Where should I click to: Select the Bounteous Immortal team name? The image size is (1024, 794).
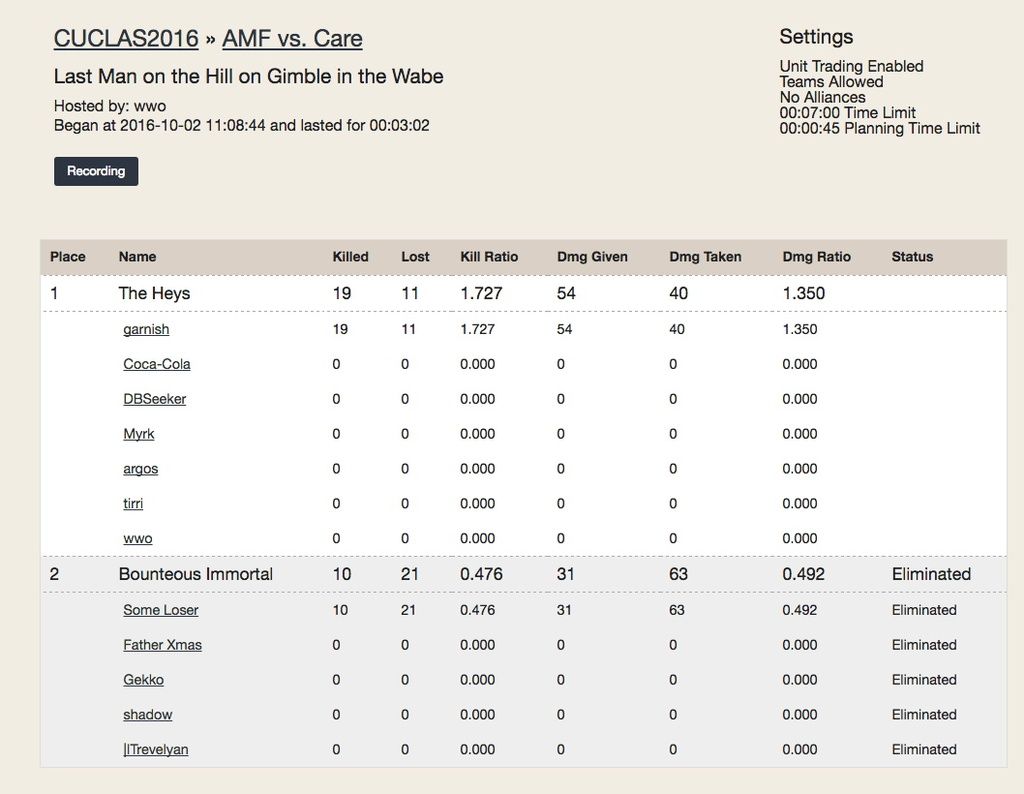195,574
